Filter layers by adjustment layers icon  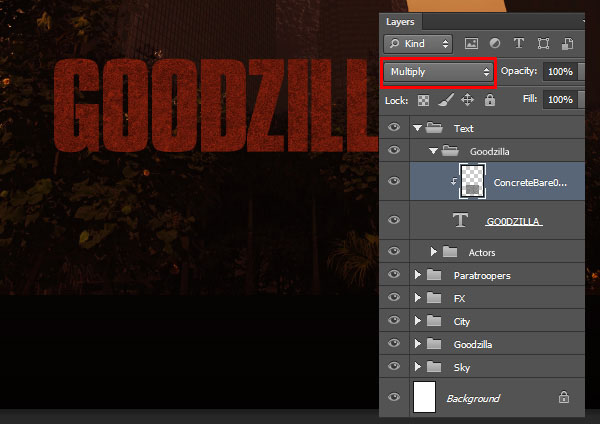pyautogui.click(x=495, y=43)
